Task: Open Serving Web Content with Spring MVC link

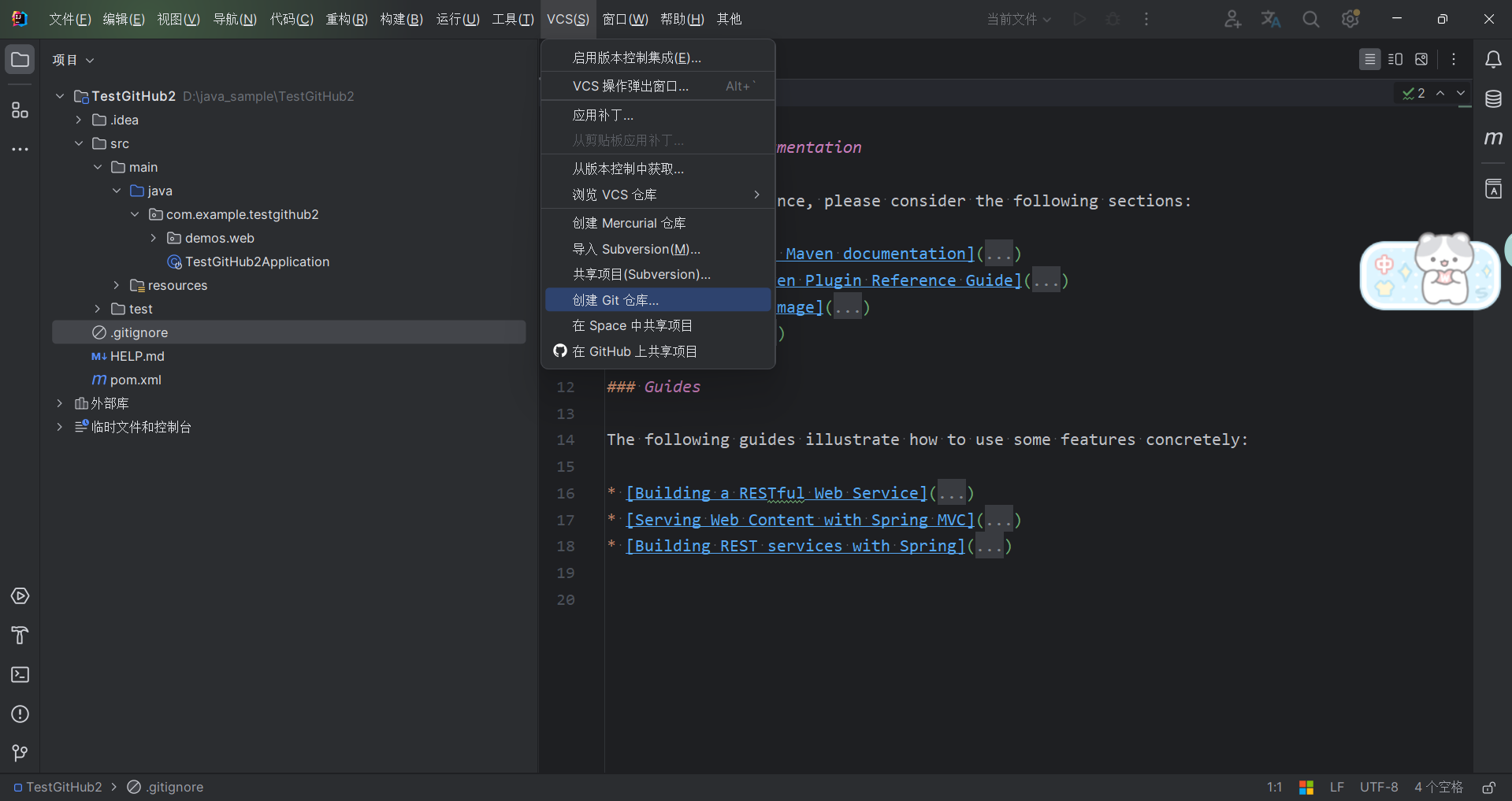Action: pos(801,520)
